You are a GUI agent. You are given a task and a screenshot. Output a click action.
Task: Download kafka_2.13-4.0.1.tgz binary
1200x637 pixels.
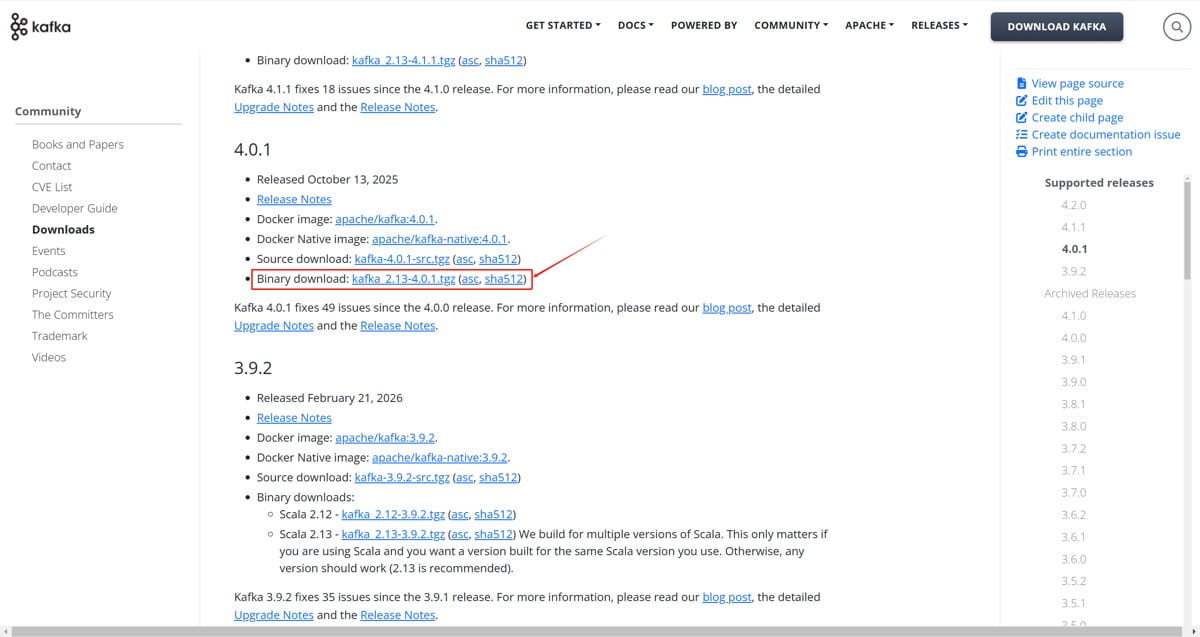(x=404, y=279)
